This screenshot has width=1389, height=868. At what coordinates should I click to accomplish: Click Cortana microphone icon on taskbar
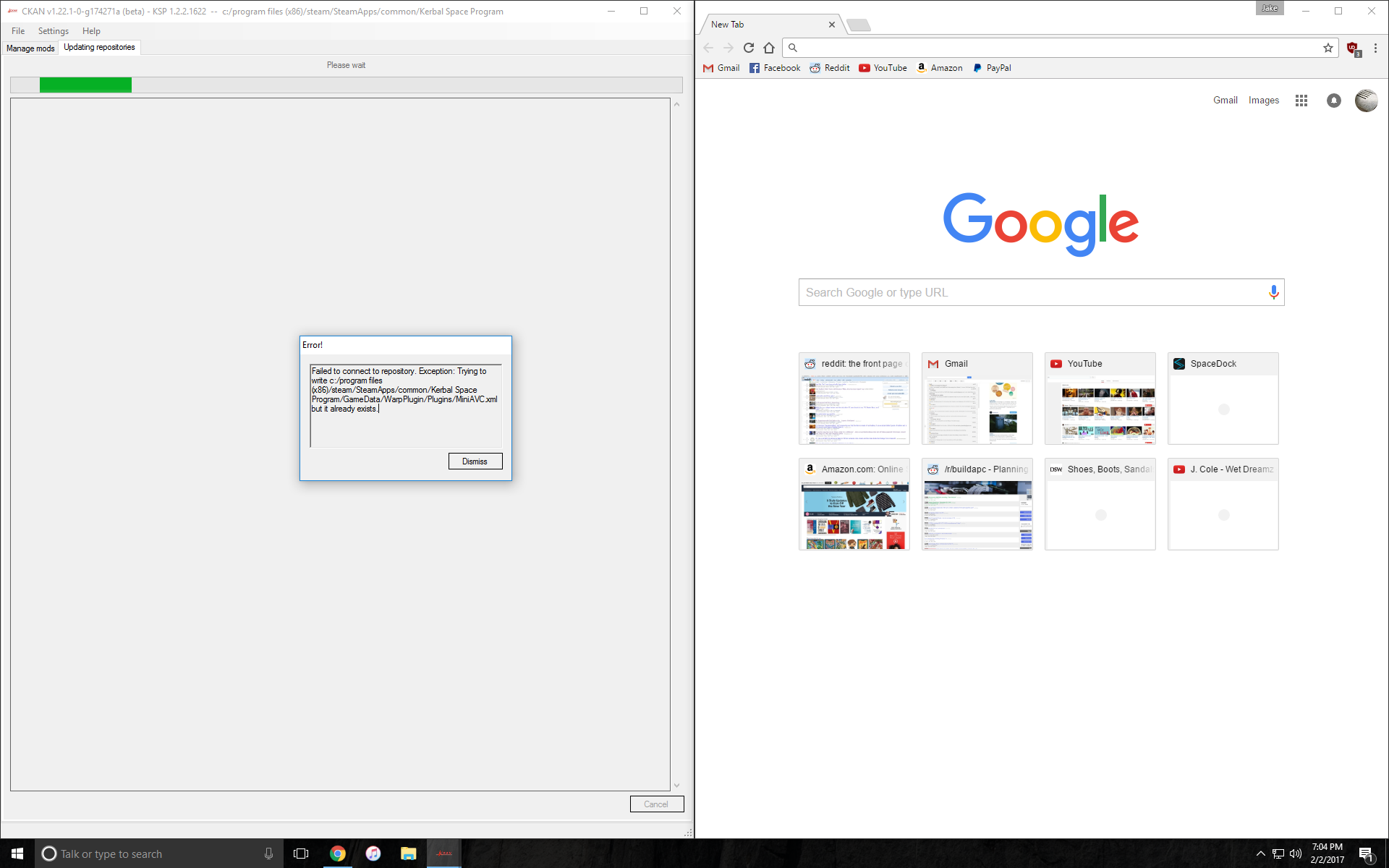(x=268, y=854)
